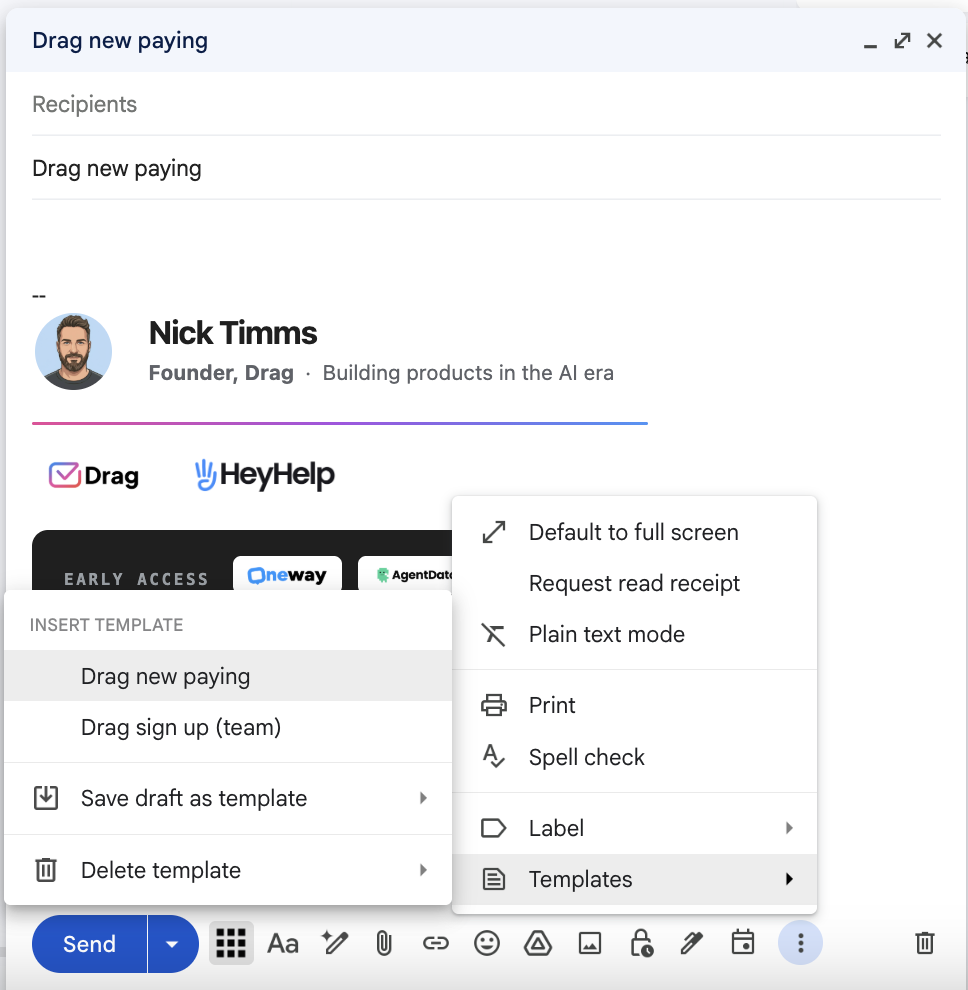The image size is (968, 990).
Task: Click the three-dot more options button
Action: (801, 943)
